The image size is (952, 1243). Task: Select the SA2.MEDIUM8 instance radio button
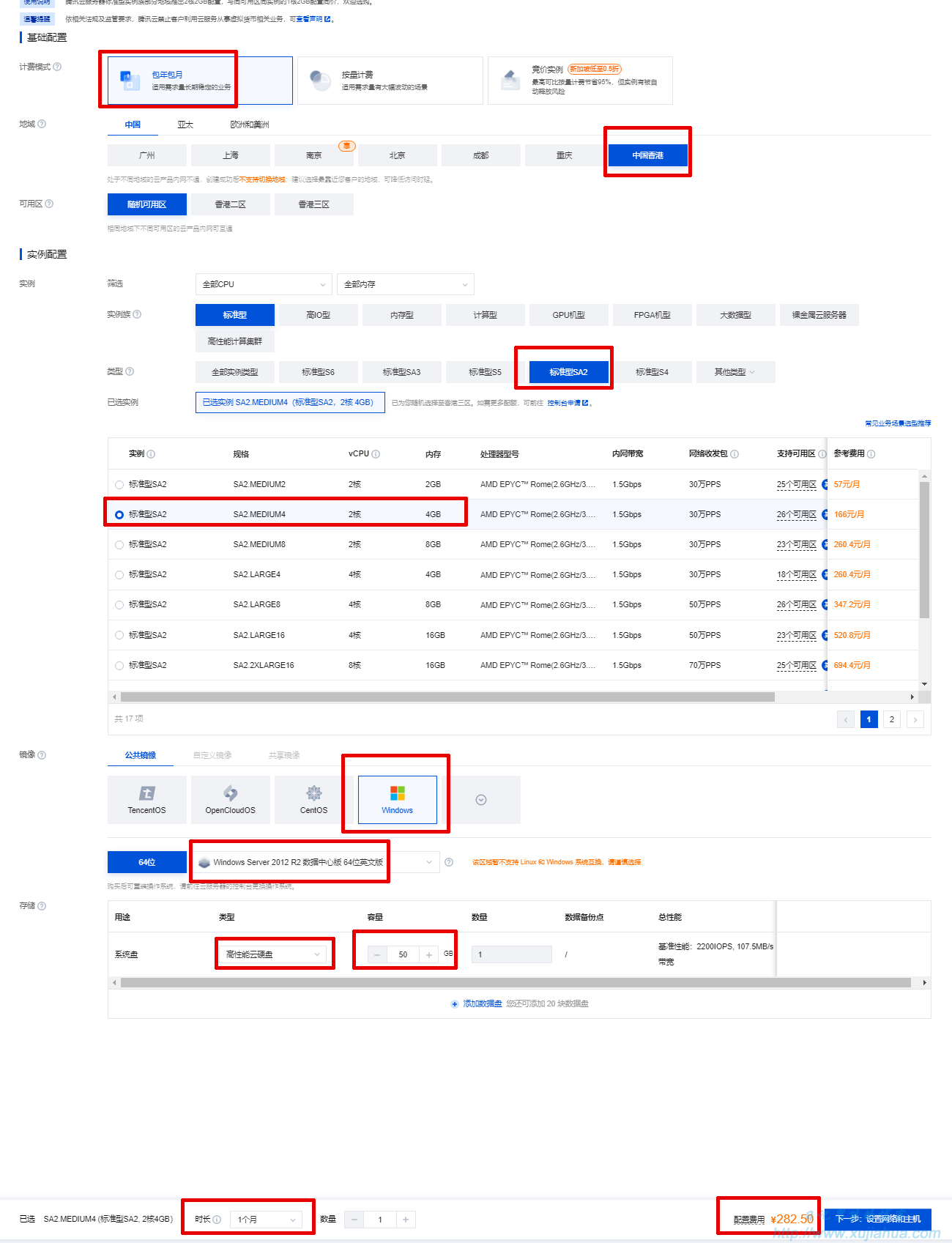click(119, 545)
